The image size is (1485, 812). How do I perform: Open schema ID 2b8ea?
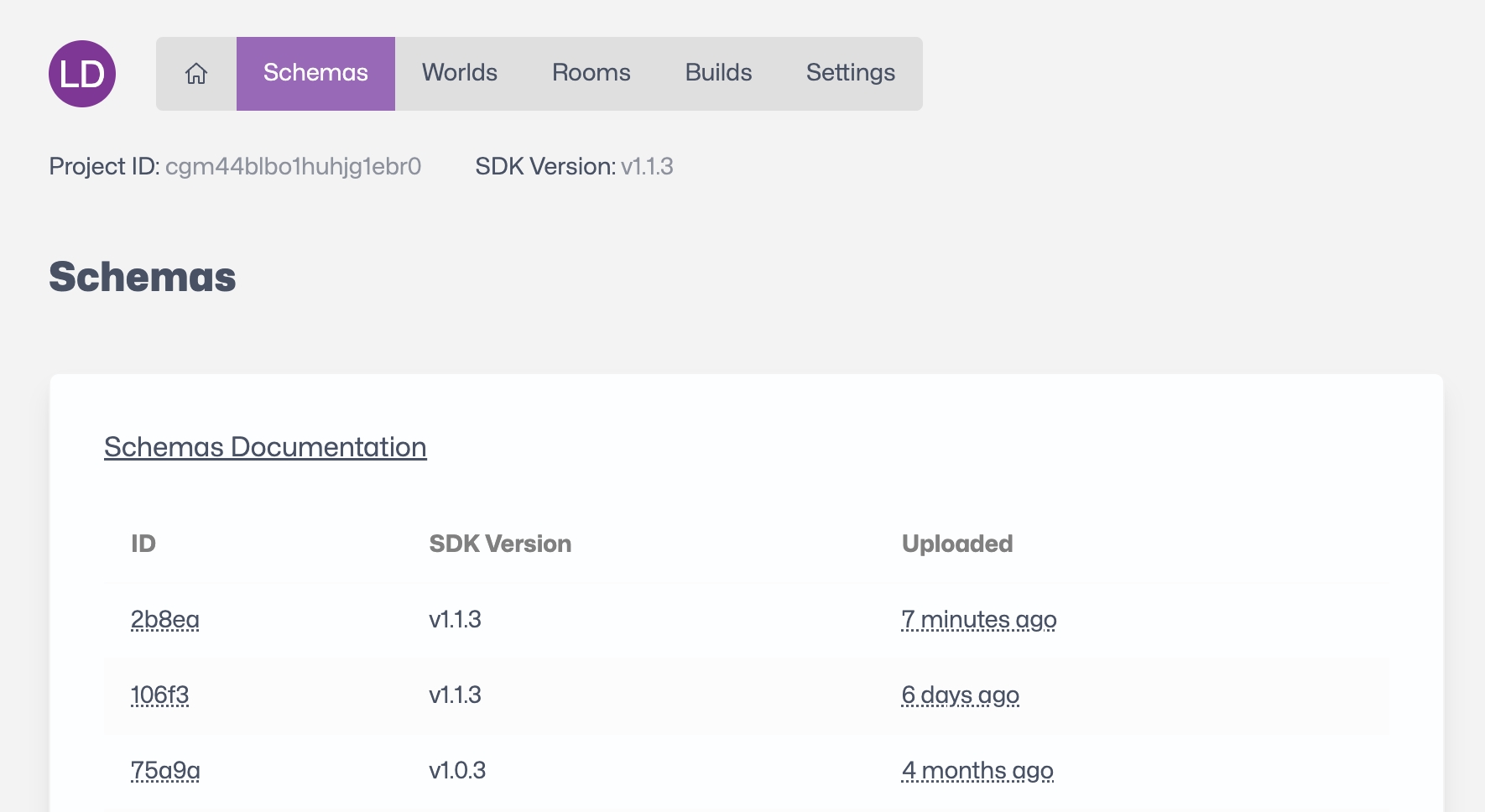point(165,620)
